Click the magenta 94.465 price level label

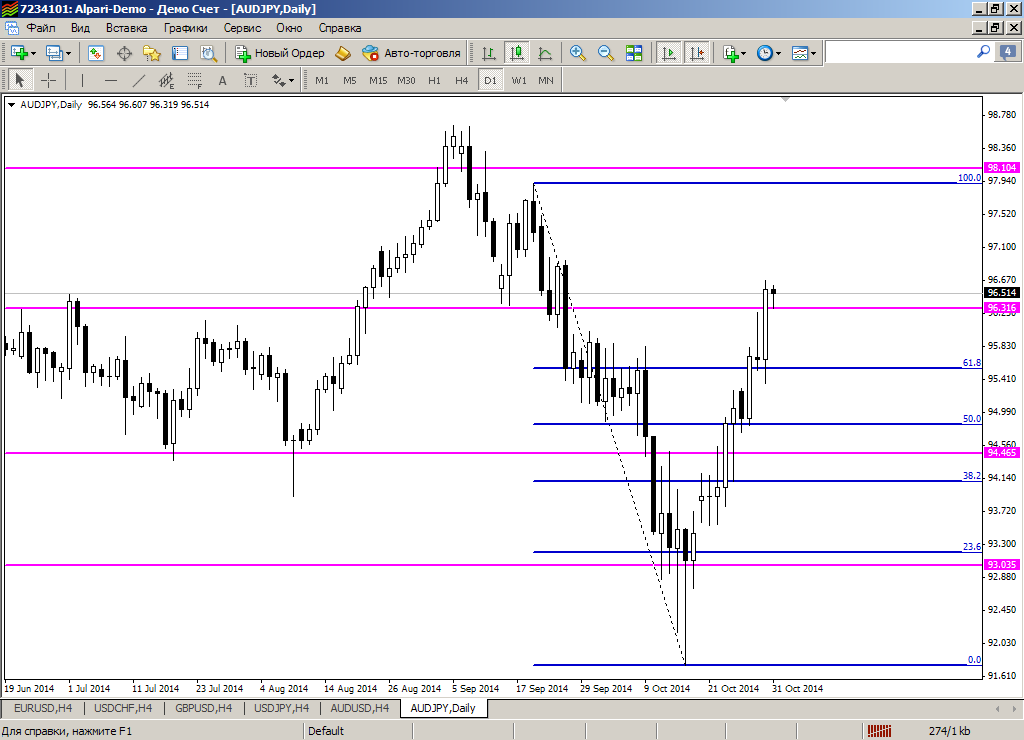point(1001,453)
